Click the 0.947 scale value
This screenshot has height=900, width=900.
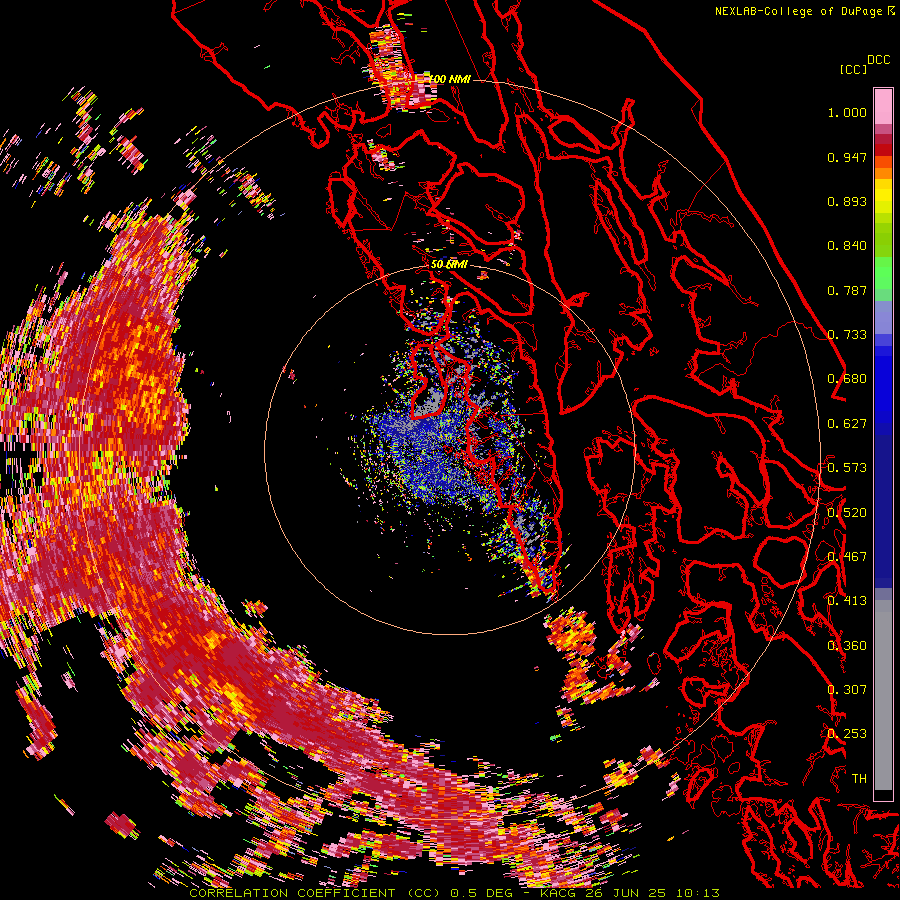click(x=847, y=157)
